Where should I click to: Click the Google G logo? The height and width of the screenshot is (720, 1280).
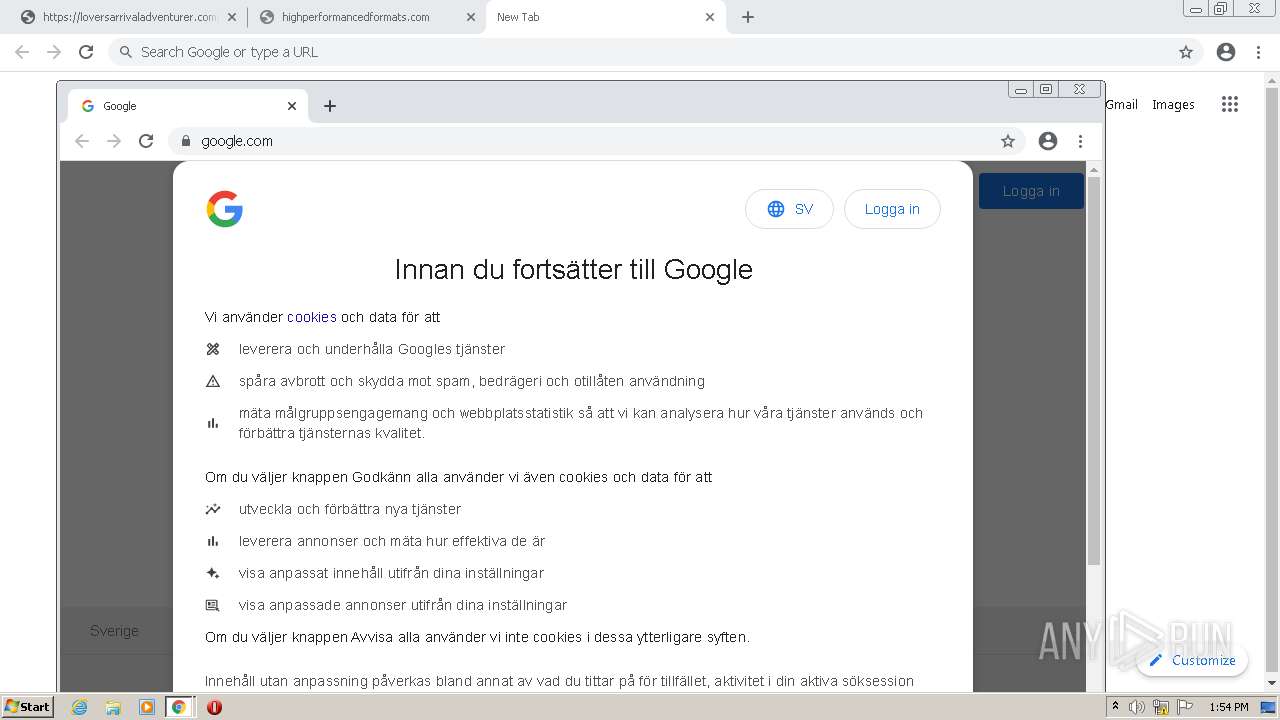point(225,209)
